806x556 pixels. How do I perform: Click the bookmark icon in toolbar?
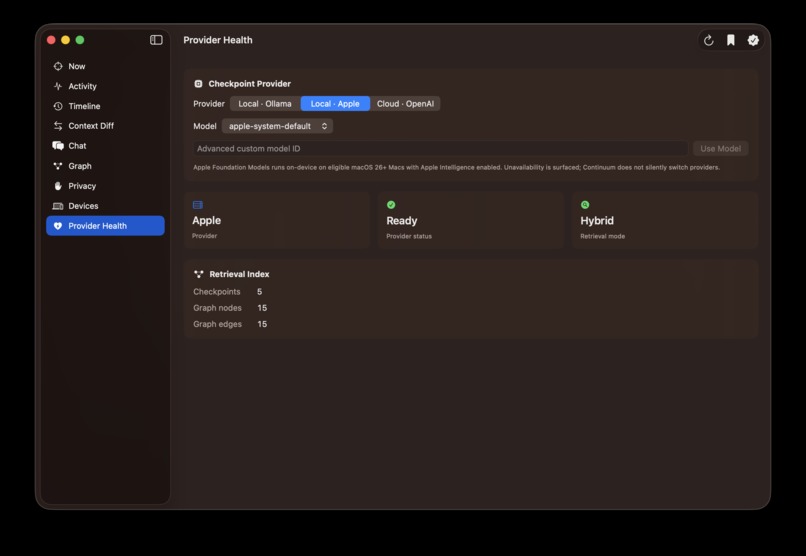click(x=730, y=40)
